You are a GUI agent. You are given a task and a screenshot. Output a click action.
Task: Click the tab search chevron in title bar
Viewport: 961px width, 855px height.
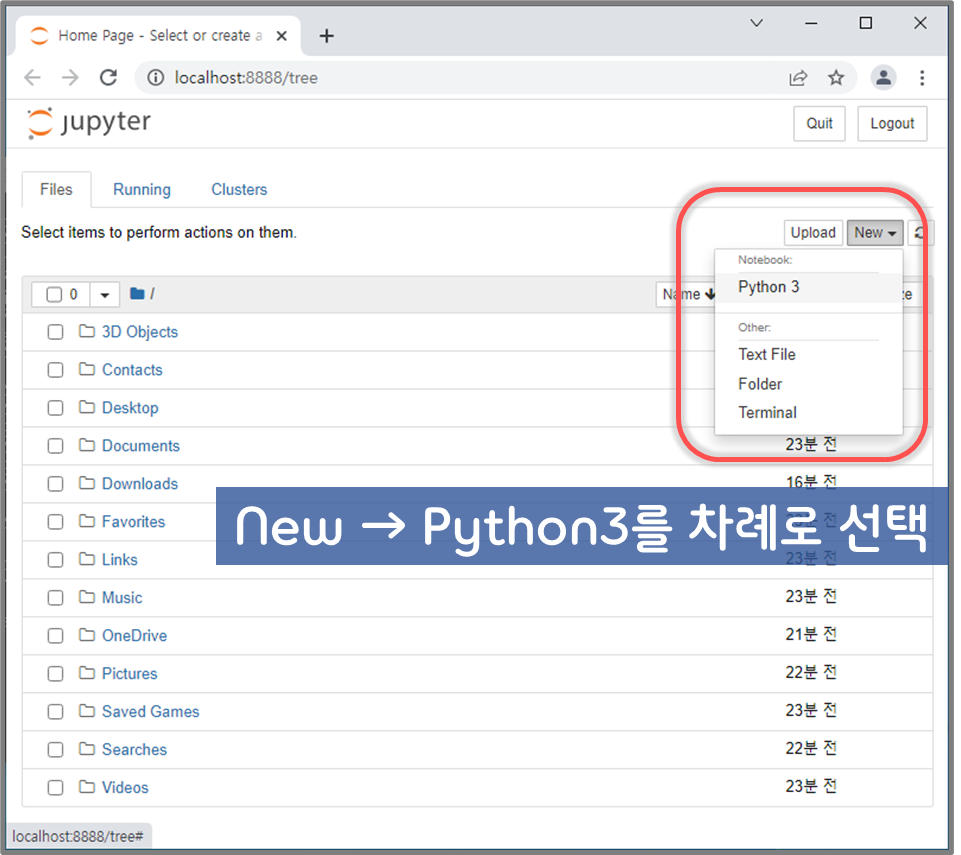(x=757, y=23)
